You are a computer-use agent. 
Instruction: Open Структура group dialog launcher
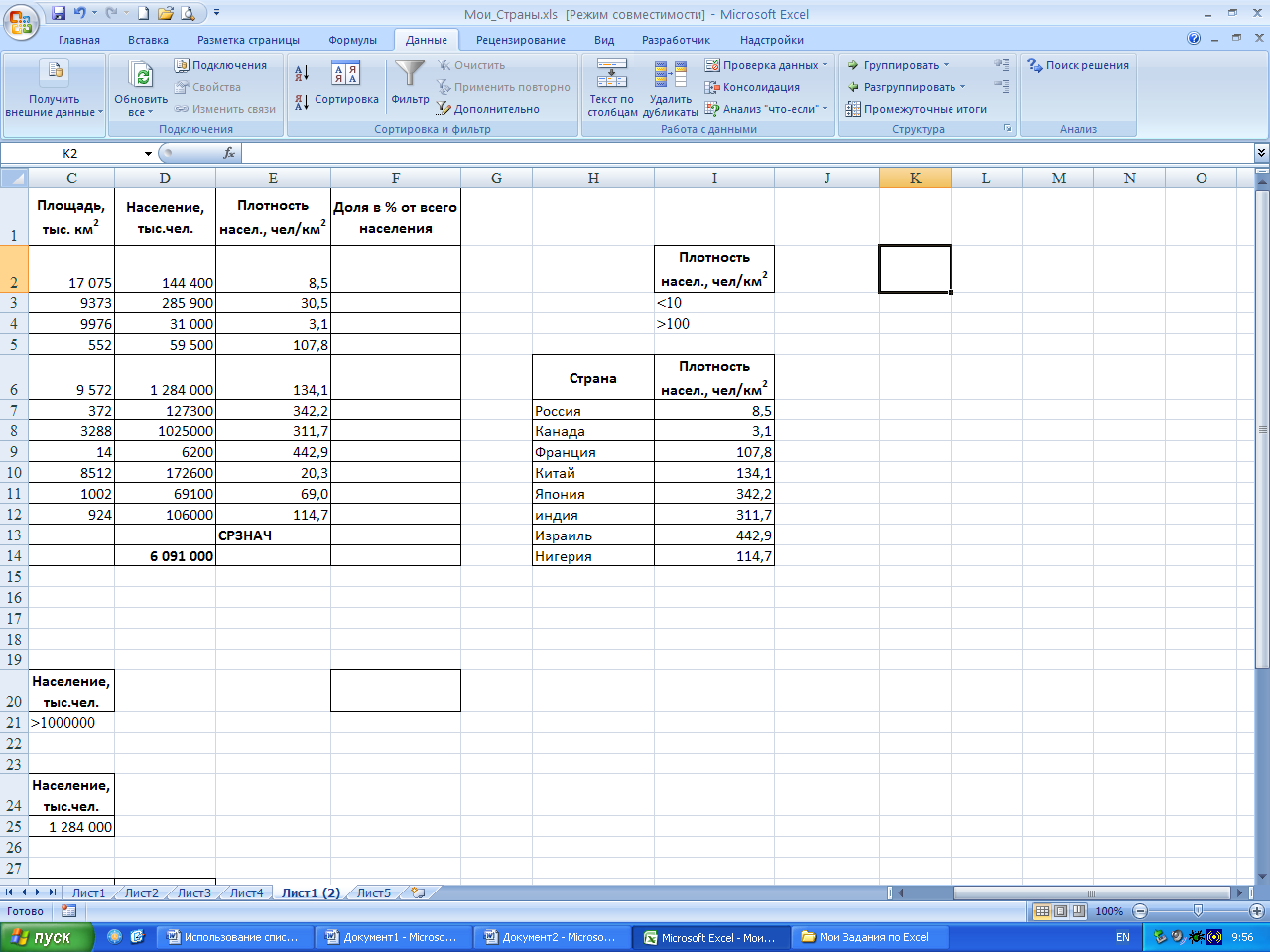1008,129
